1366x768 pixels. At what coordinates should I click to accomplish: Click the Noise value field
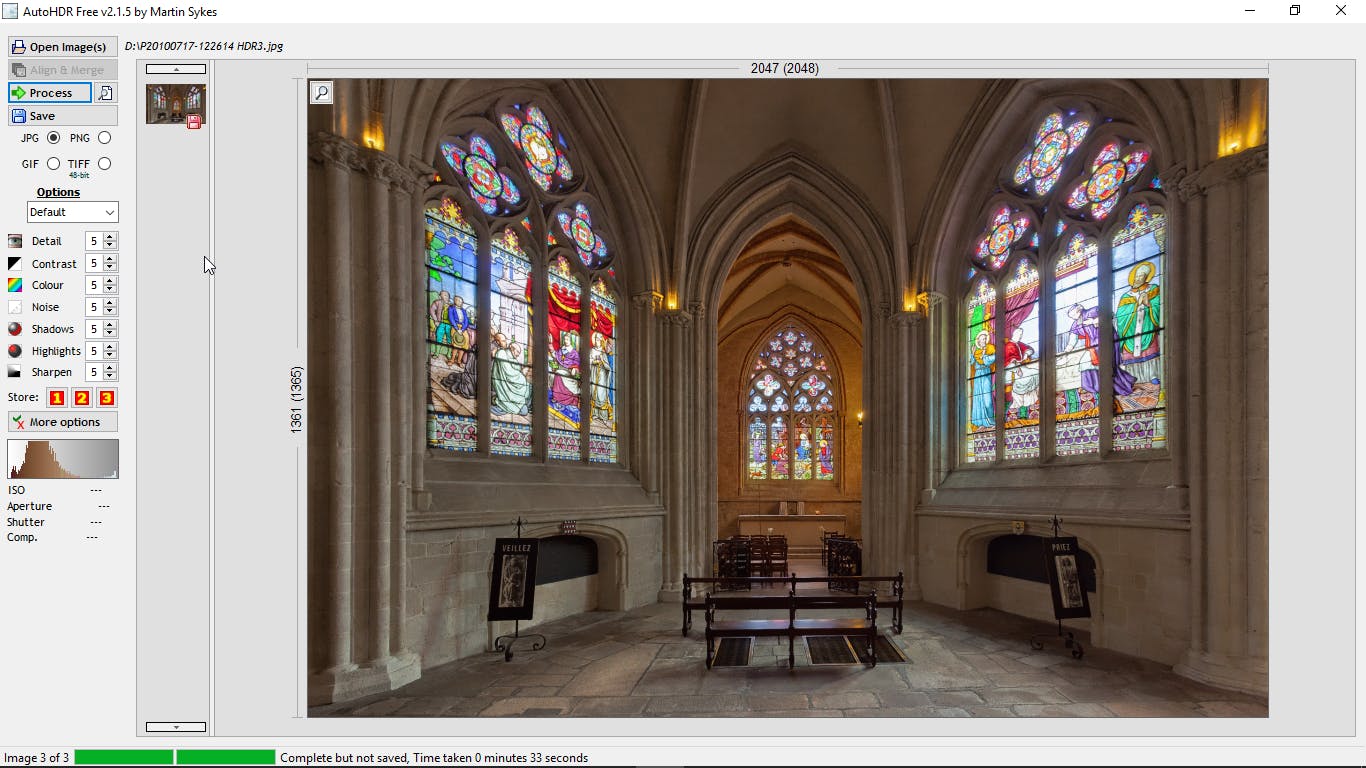click(x=94, y=307)
